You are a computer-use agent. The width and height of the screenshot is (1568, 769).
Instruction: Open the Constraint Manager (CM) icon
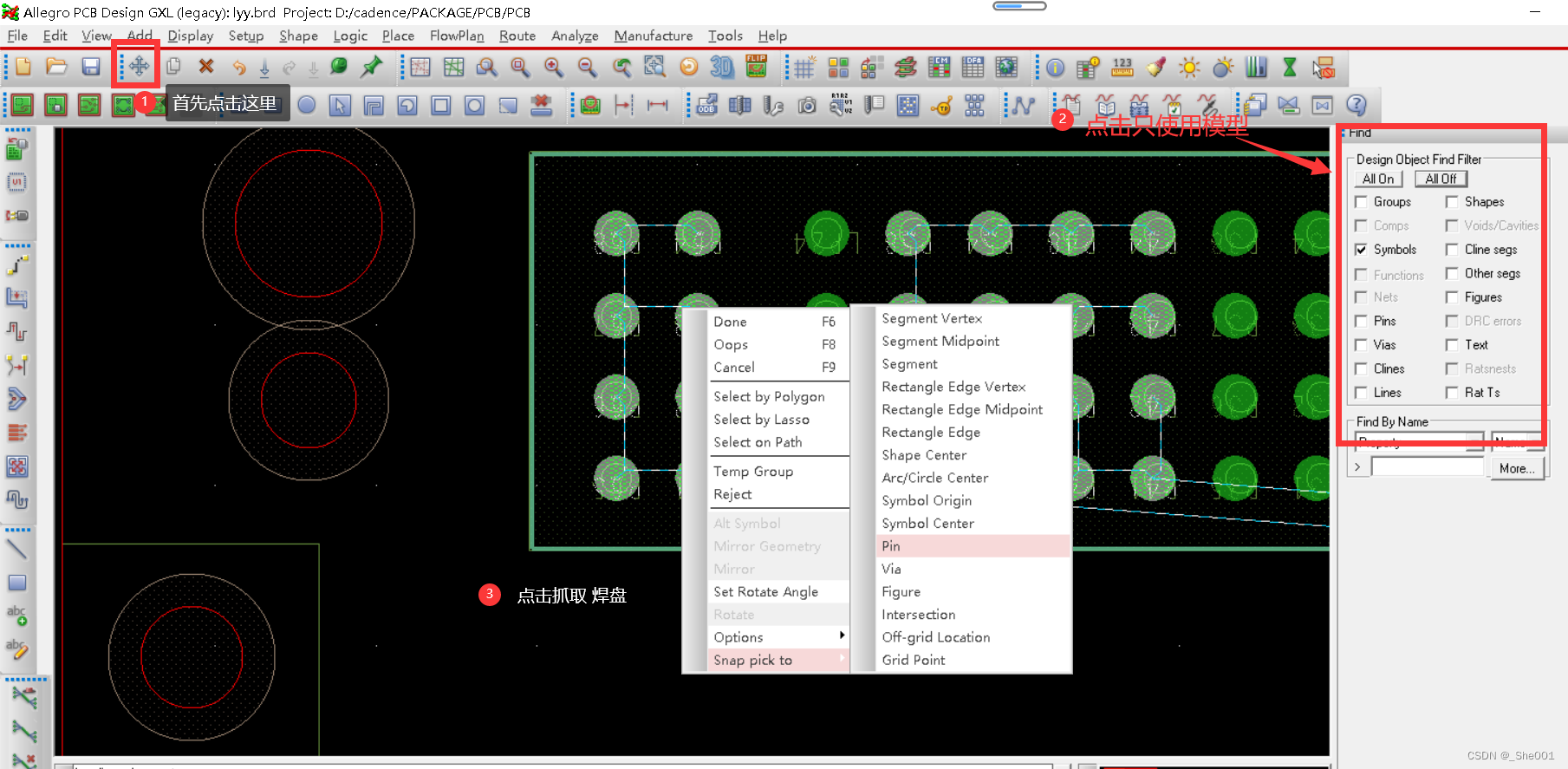point(940,67)
